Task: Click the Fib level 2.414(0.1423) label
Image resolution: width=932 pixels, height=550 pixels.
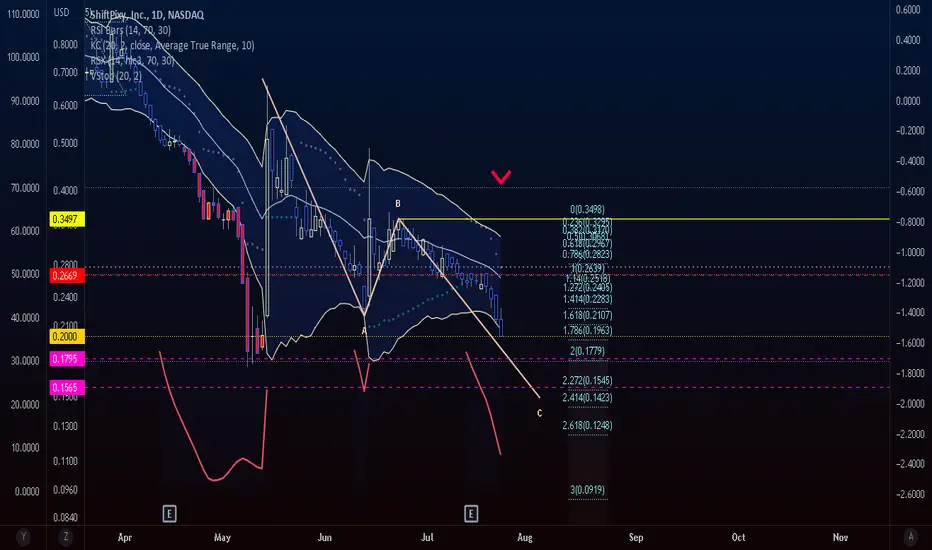Action: pos(587,398)
